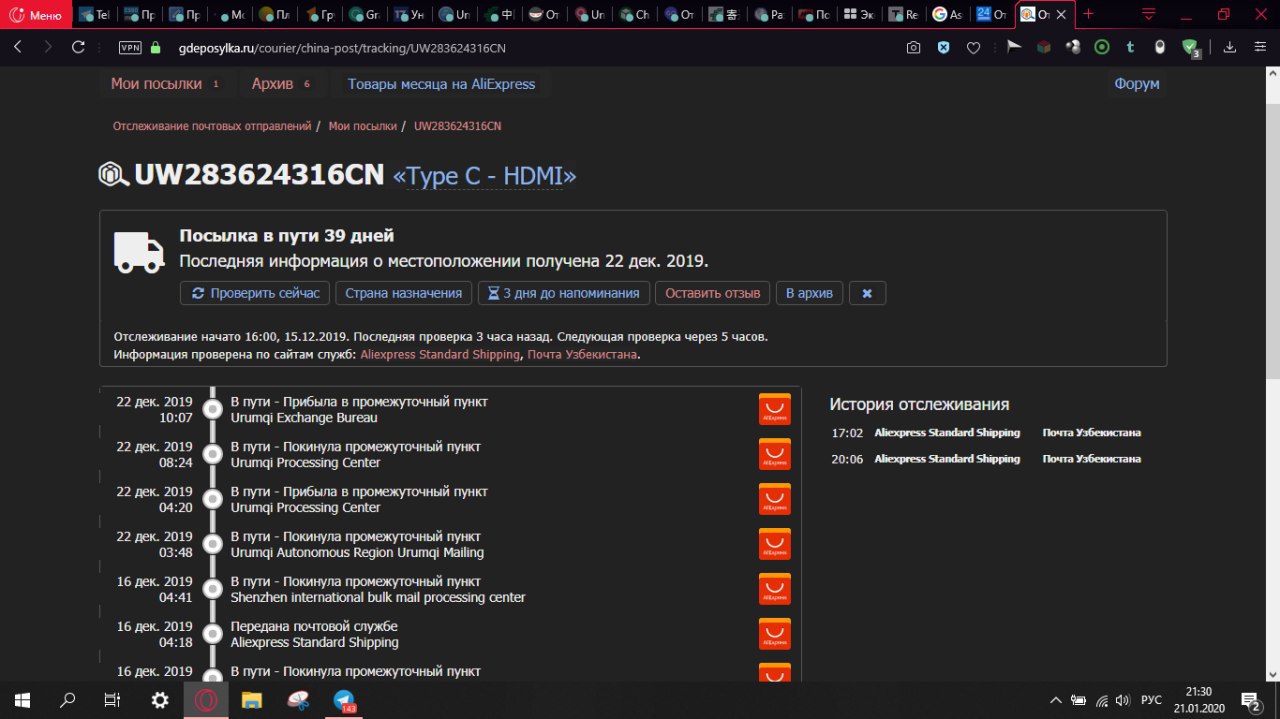Switch to the 'Re' tab

[x=905, y=15]
